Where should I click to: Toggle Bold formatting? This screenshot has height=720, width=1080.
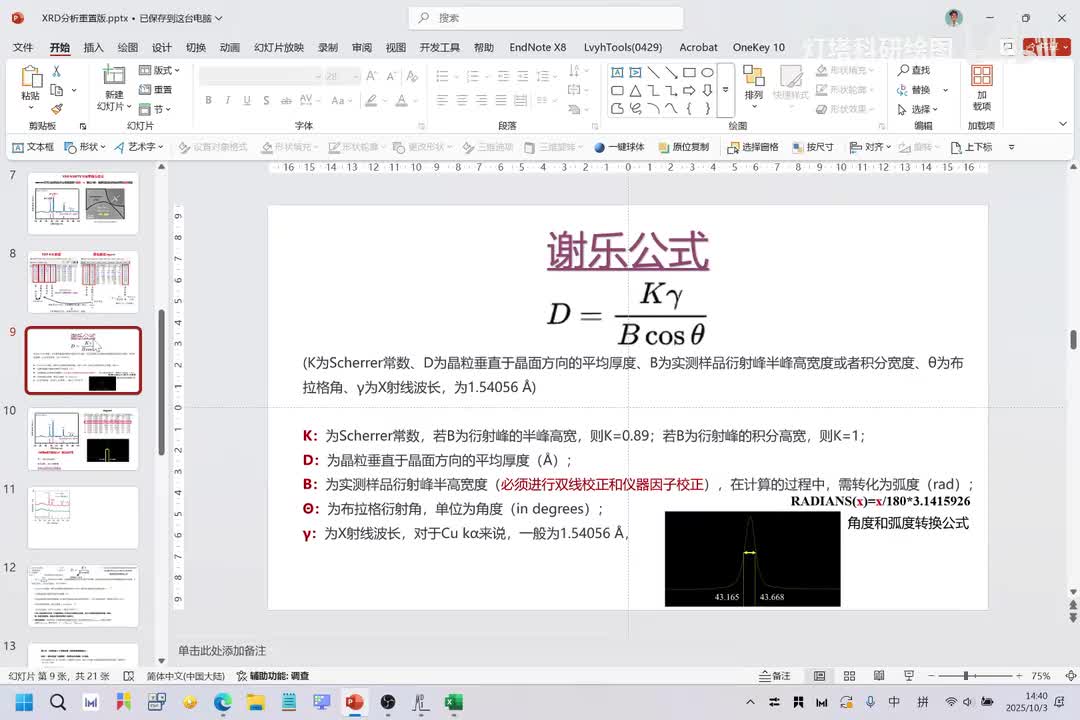(209, 101)
